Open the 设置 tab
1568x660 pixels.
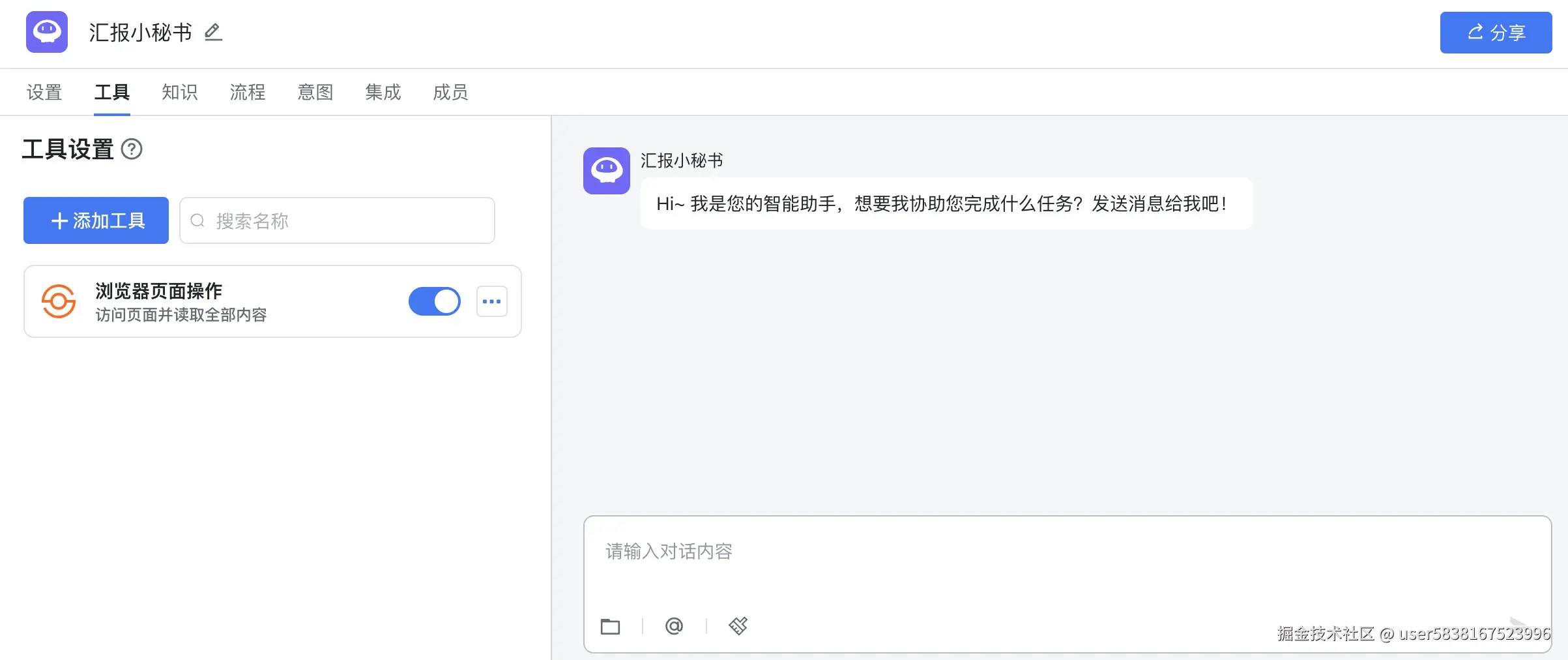pos(44,93)
